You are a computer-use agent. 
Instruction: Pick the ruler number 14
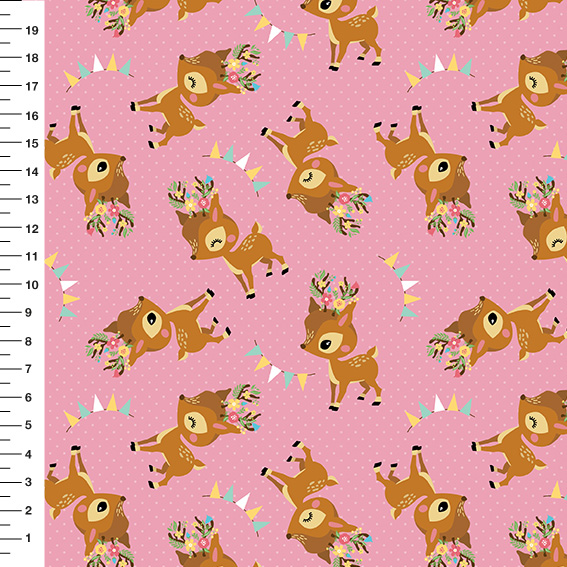pos(32,172)
